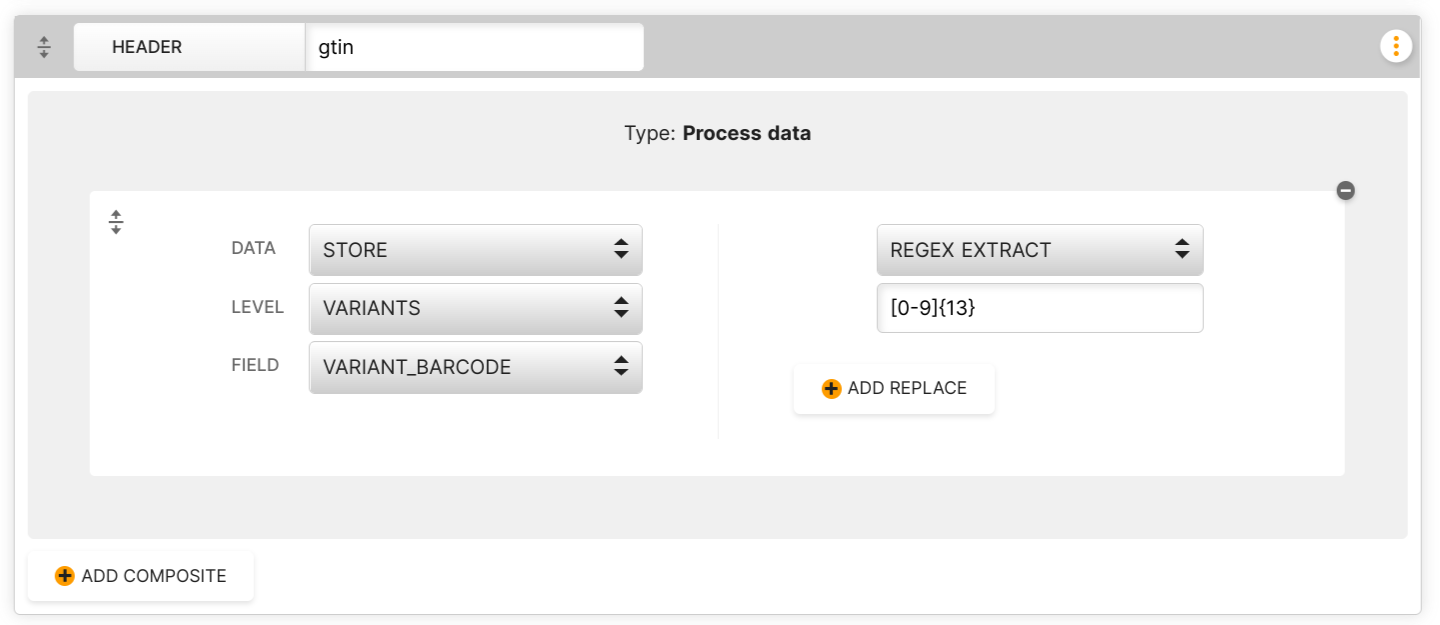Click the reorder handle inside the data card
This screenshot has width=1440, height=625.
click(x=116, y=222)
